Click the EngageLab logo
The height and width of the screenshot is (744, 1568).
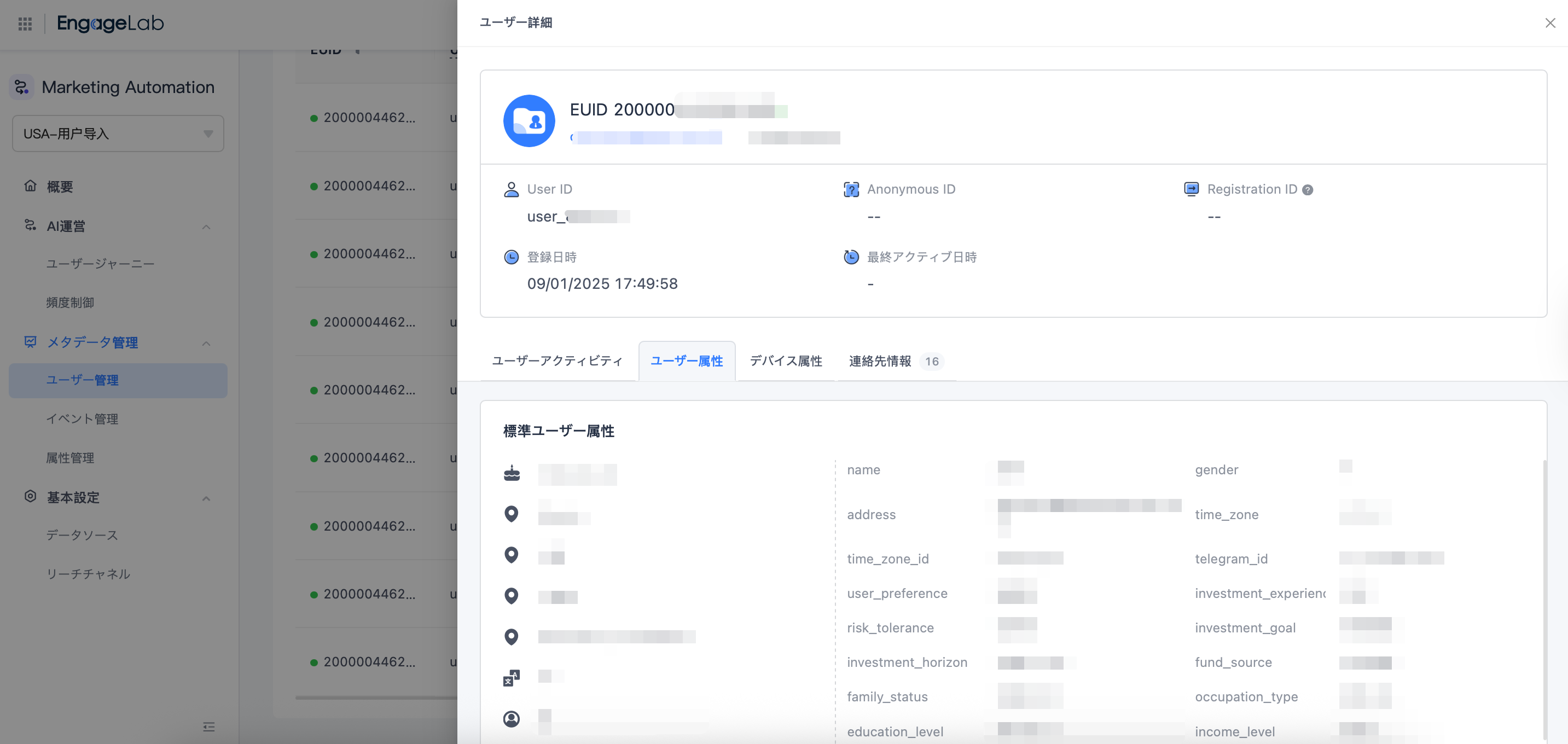[x=110, y=24]
